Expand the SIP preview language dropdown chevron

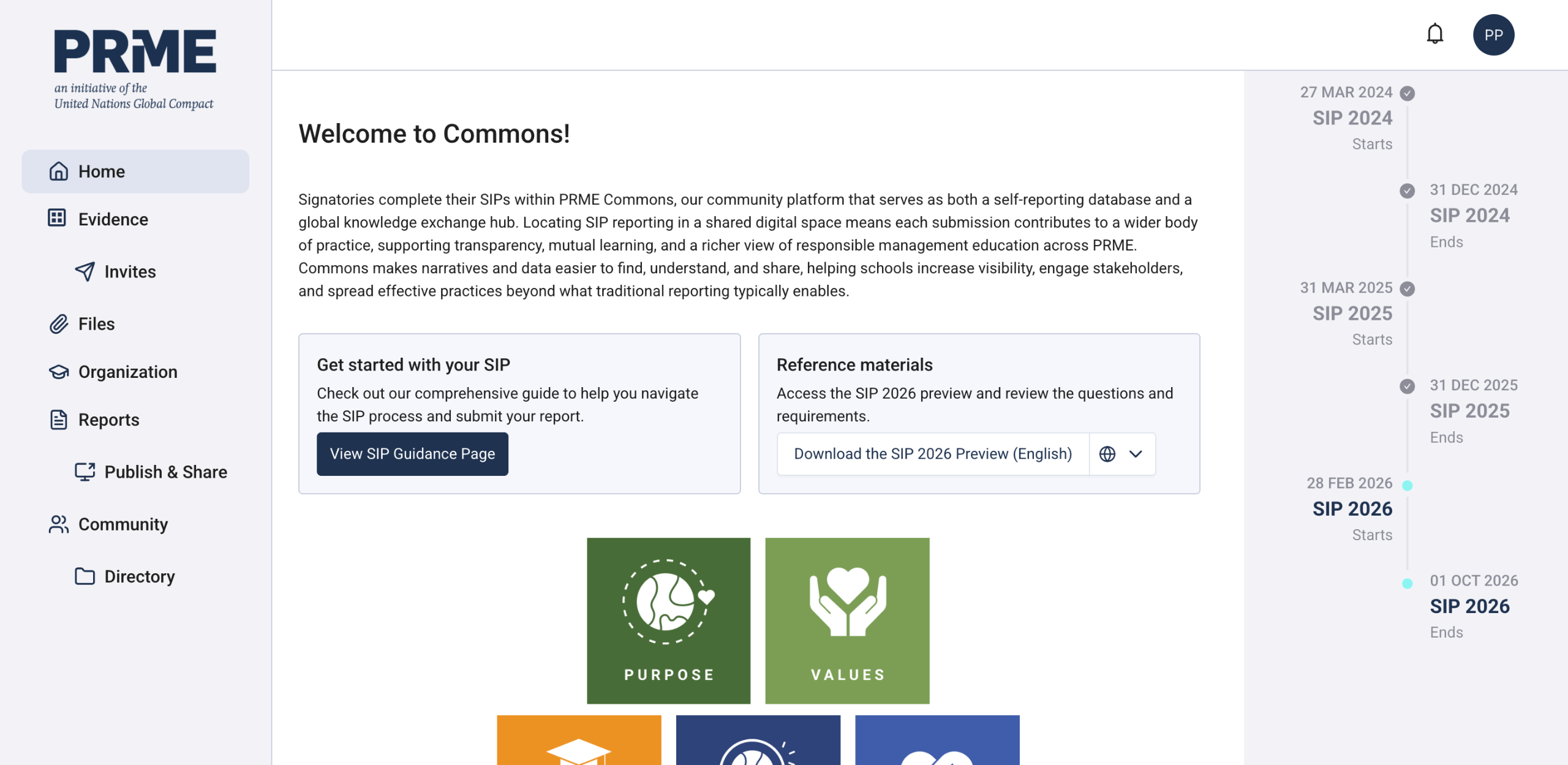[x=1136, y=454]
